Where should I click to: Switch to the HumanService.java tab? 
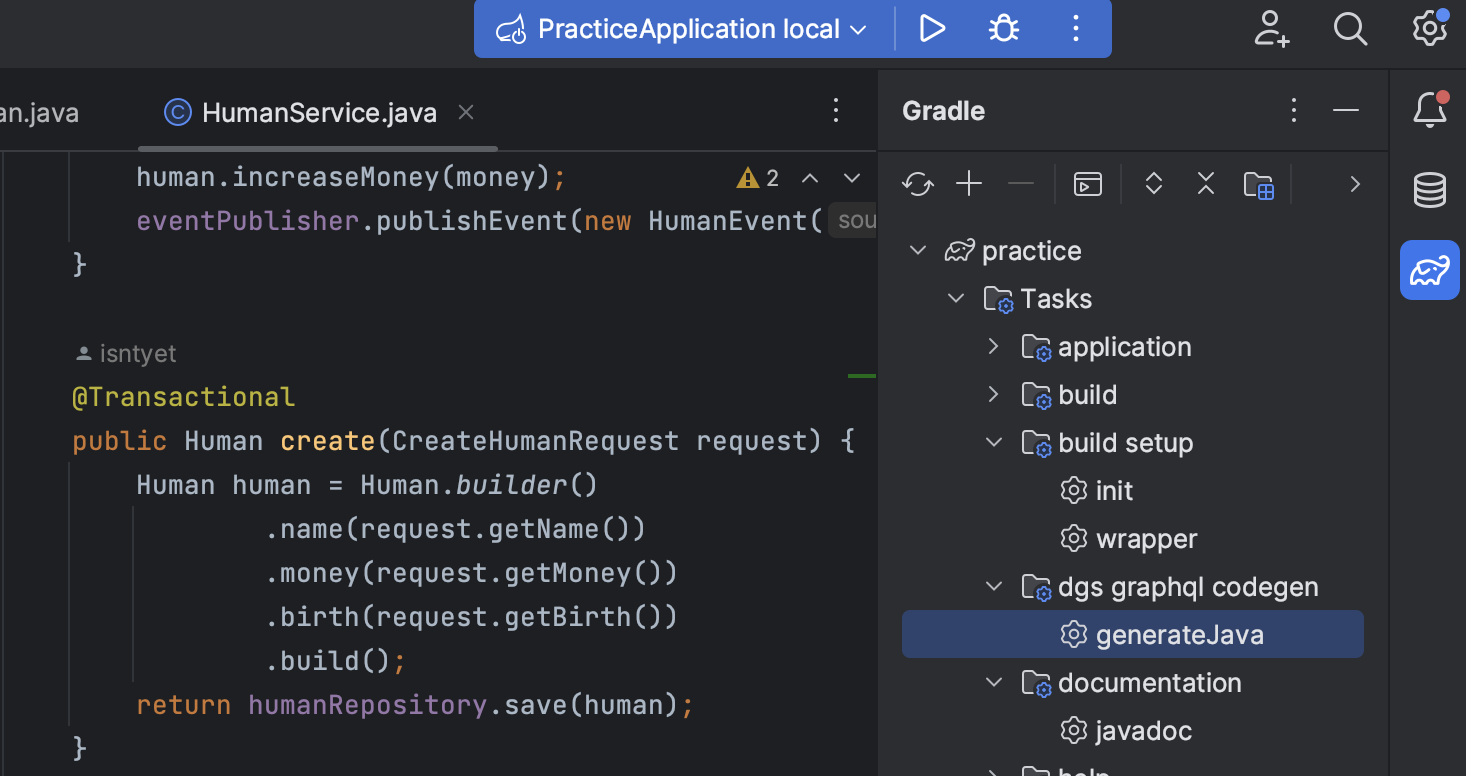(319, 112)
